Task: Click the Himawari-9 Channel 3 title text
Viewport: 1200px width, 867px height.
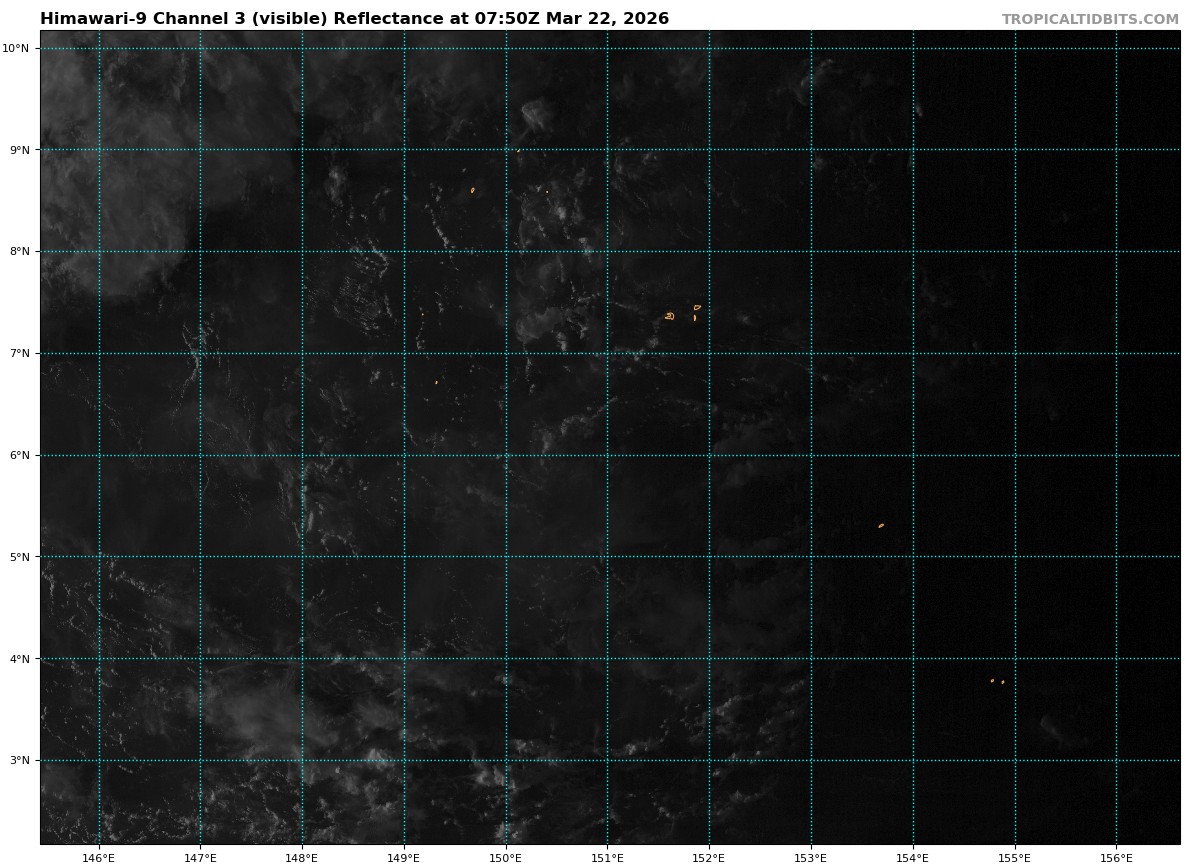Action: [354, 19]
